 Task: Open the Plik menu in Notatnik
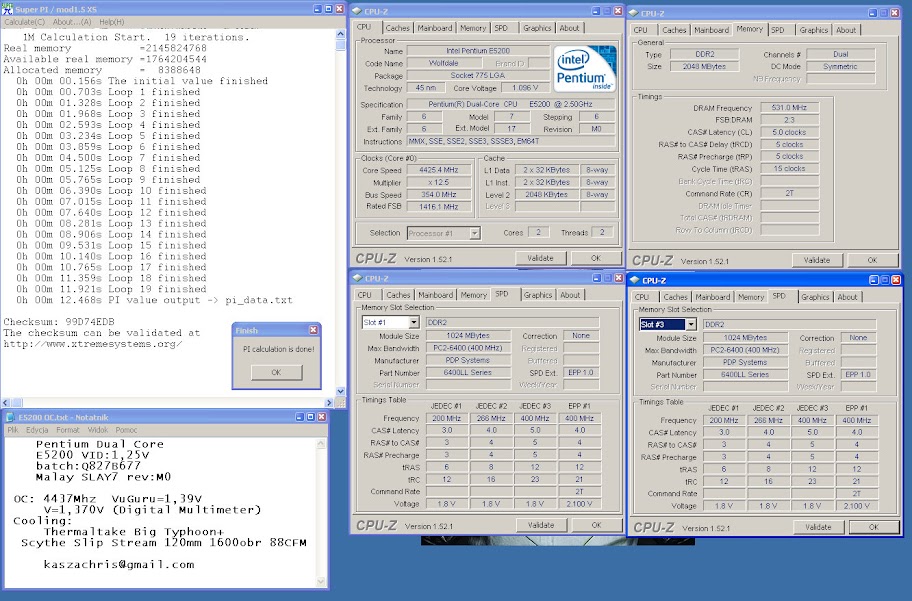coord(15,429)
